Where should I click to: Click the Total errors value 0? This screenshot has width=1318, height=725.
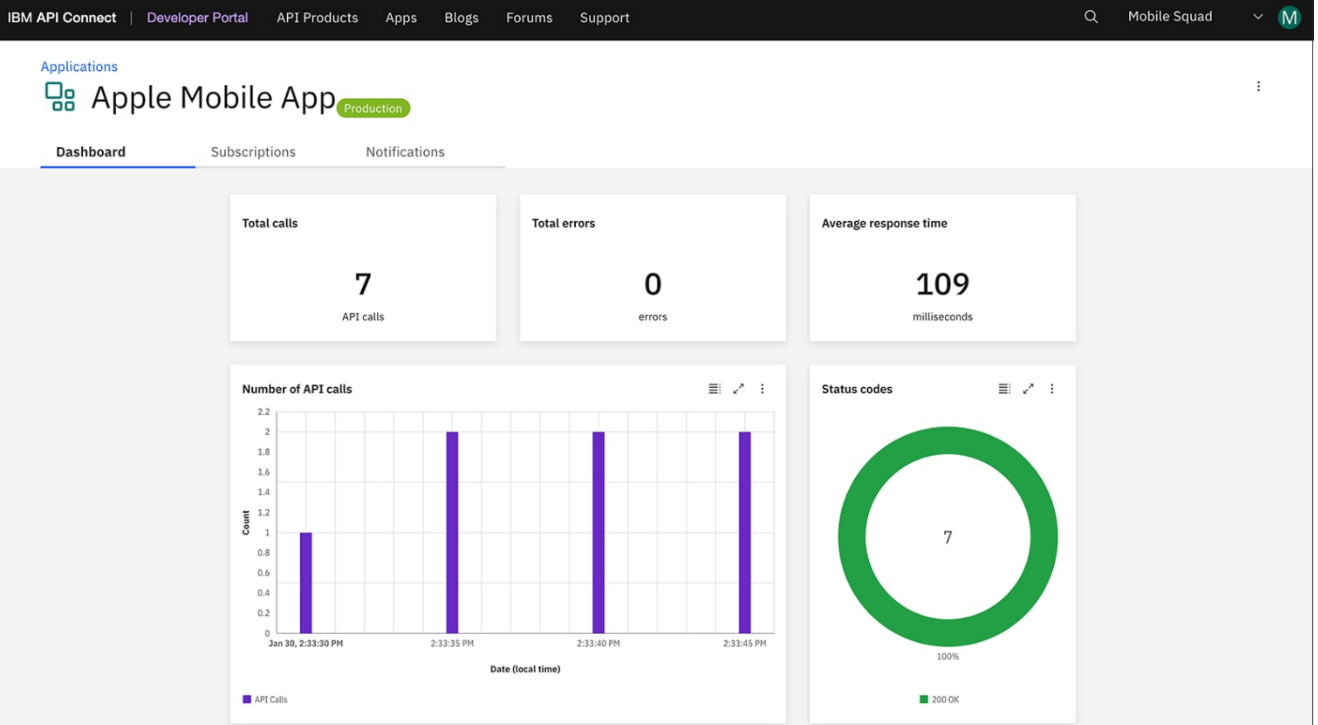[x=653, y=285]
